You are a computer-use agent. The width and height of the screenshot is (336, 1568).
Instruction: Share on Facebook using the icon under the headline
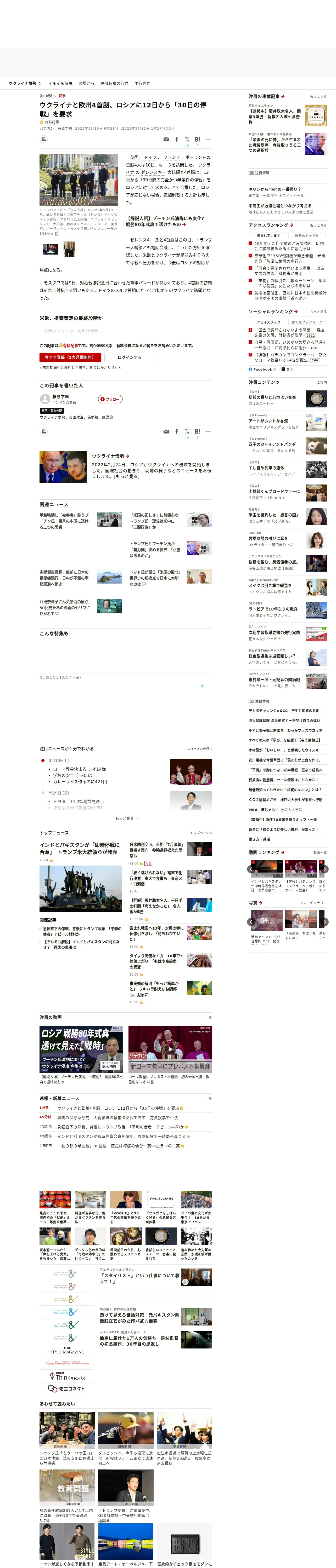click(x=177, y=139)
